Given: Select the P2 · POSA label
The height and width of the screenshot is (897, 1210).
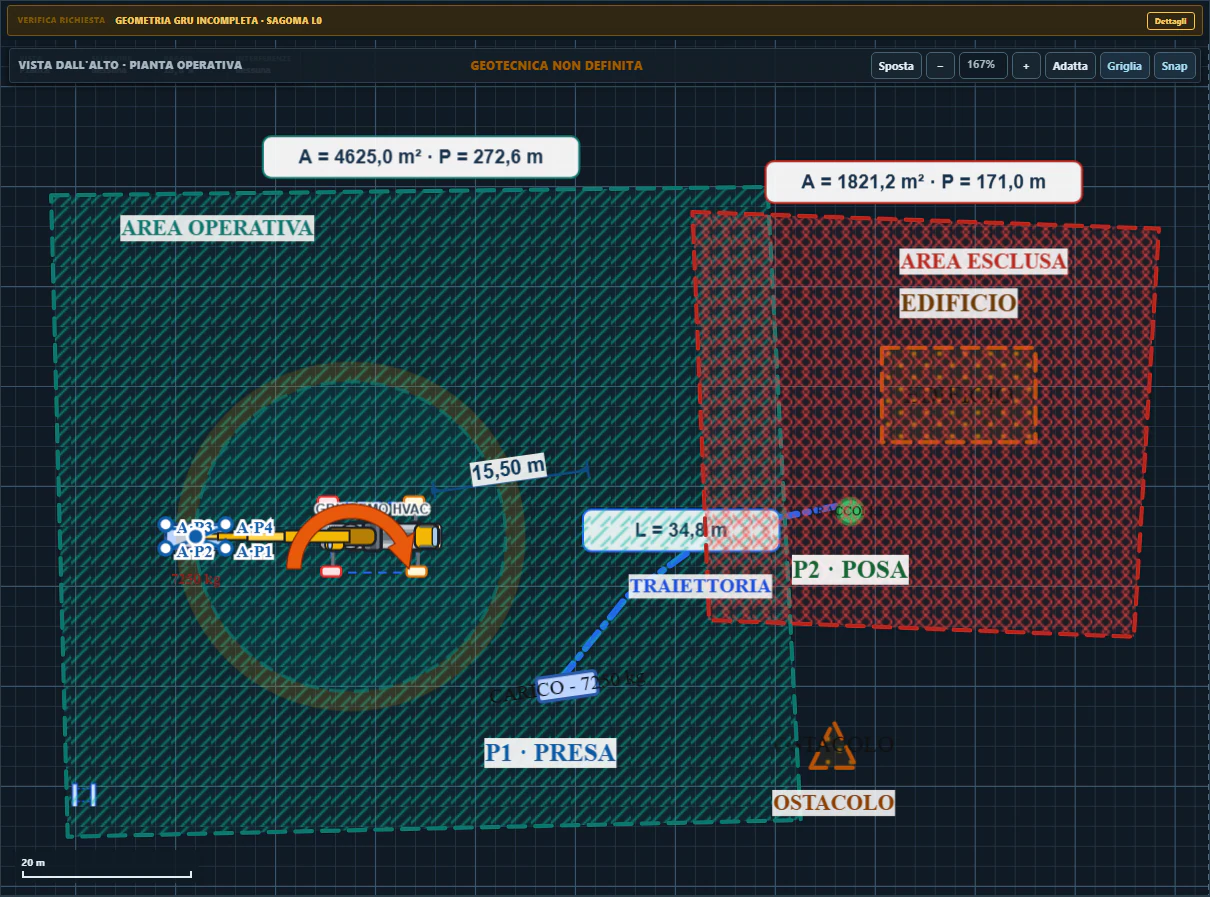Looking at the screenshot, I should [x=850, y=570].
